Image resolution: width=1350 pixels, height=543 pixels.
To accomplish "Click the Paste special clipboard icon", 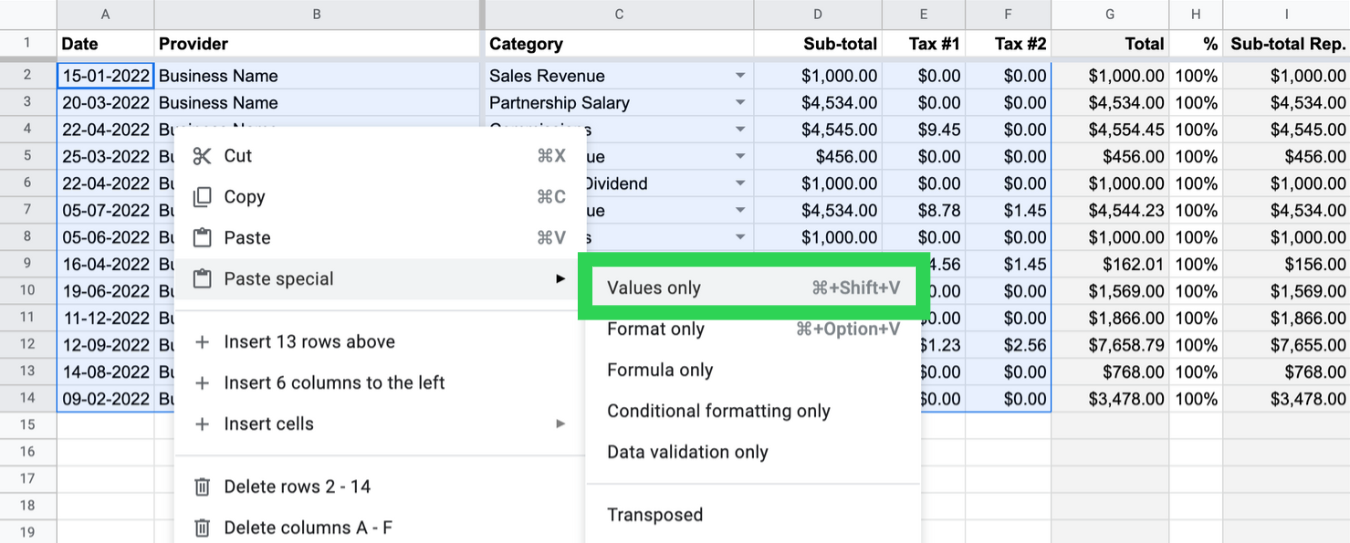I will 202,279.
